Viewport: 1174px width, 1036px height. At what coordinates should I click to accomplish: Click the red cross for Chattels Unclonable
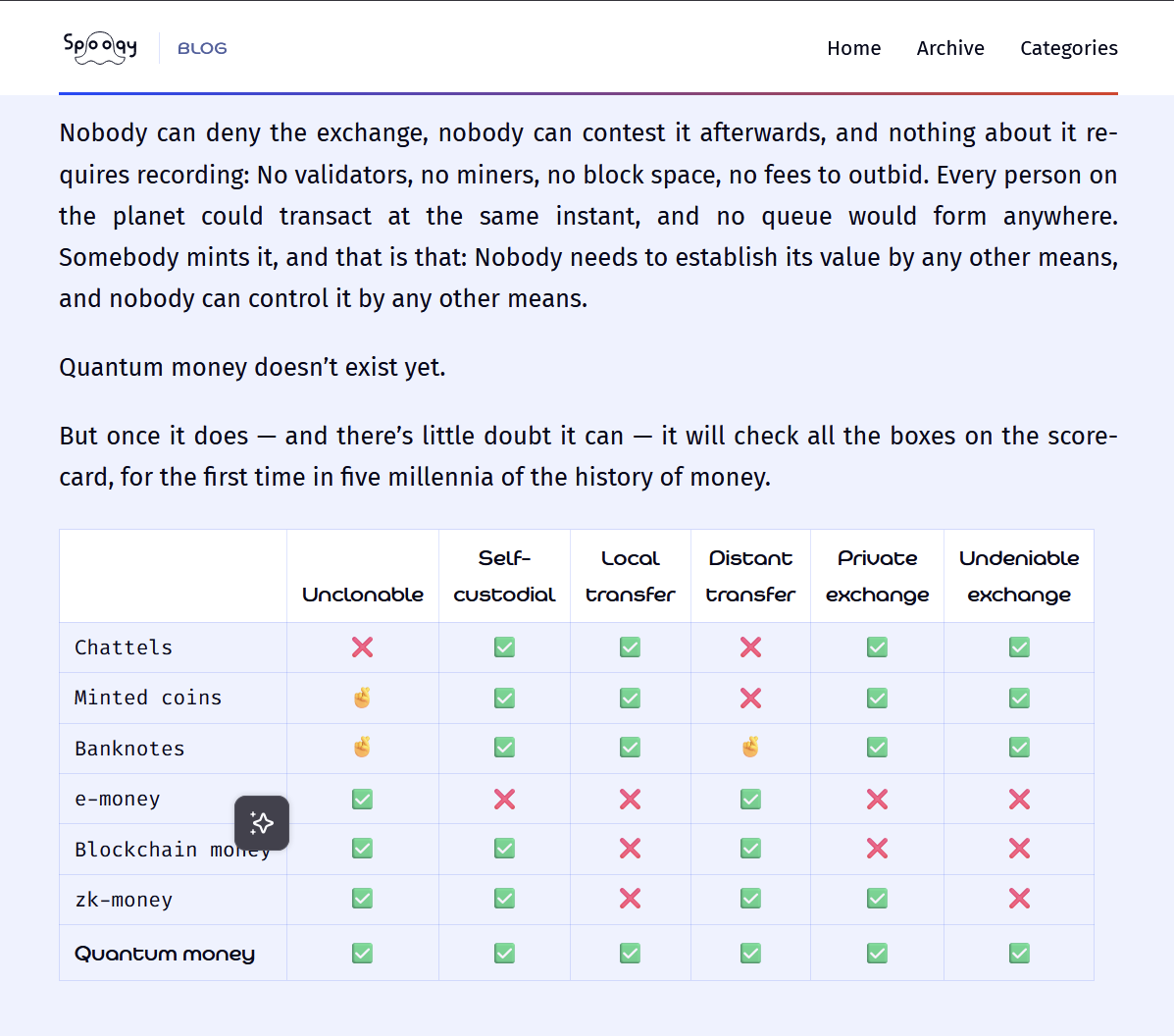pos(362,647)
